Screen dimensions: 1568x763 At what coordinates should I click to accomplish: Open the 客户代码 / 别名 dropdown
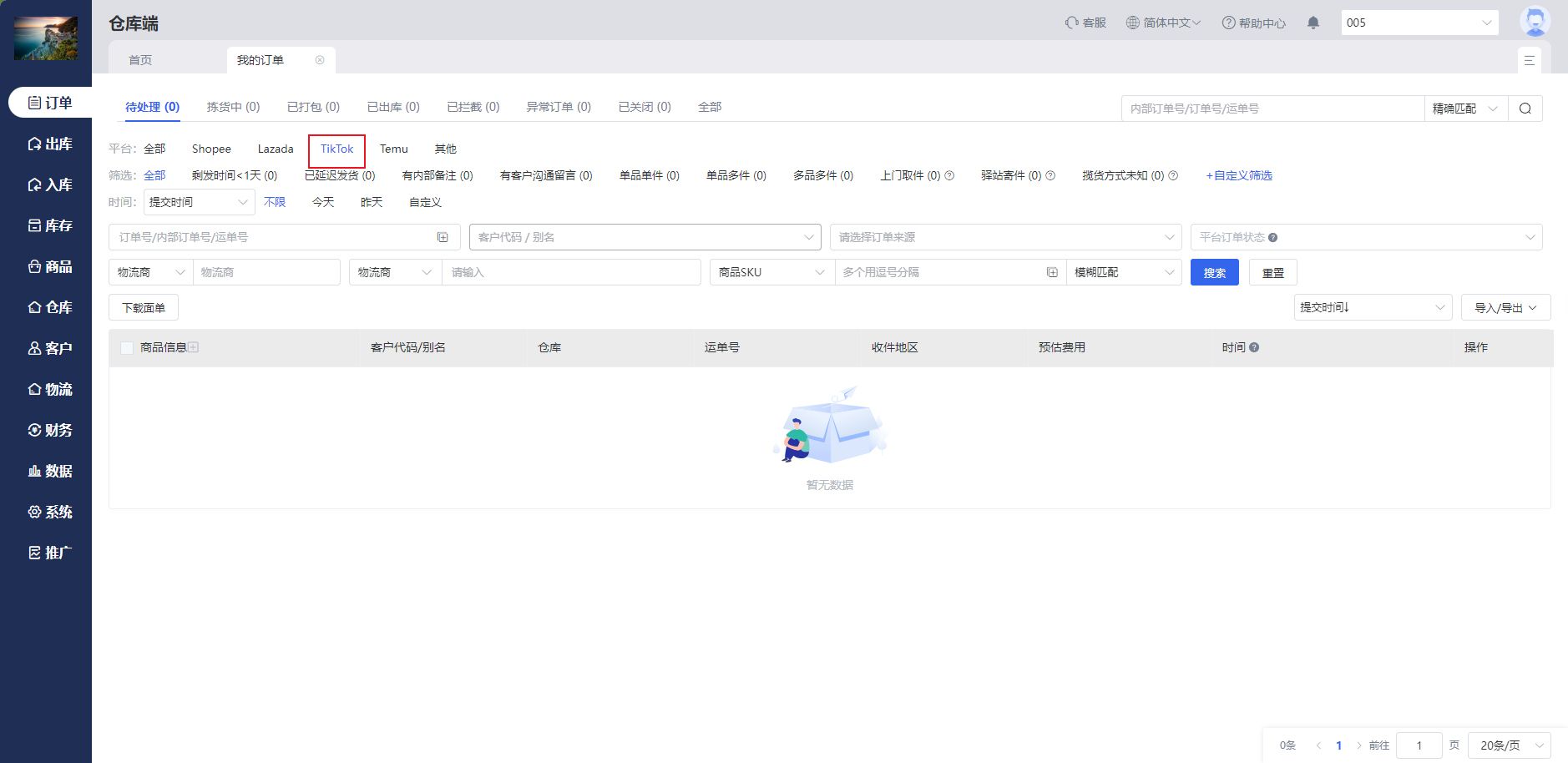(x=645, y=237)
